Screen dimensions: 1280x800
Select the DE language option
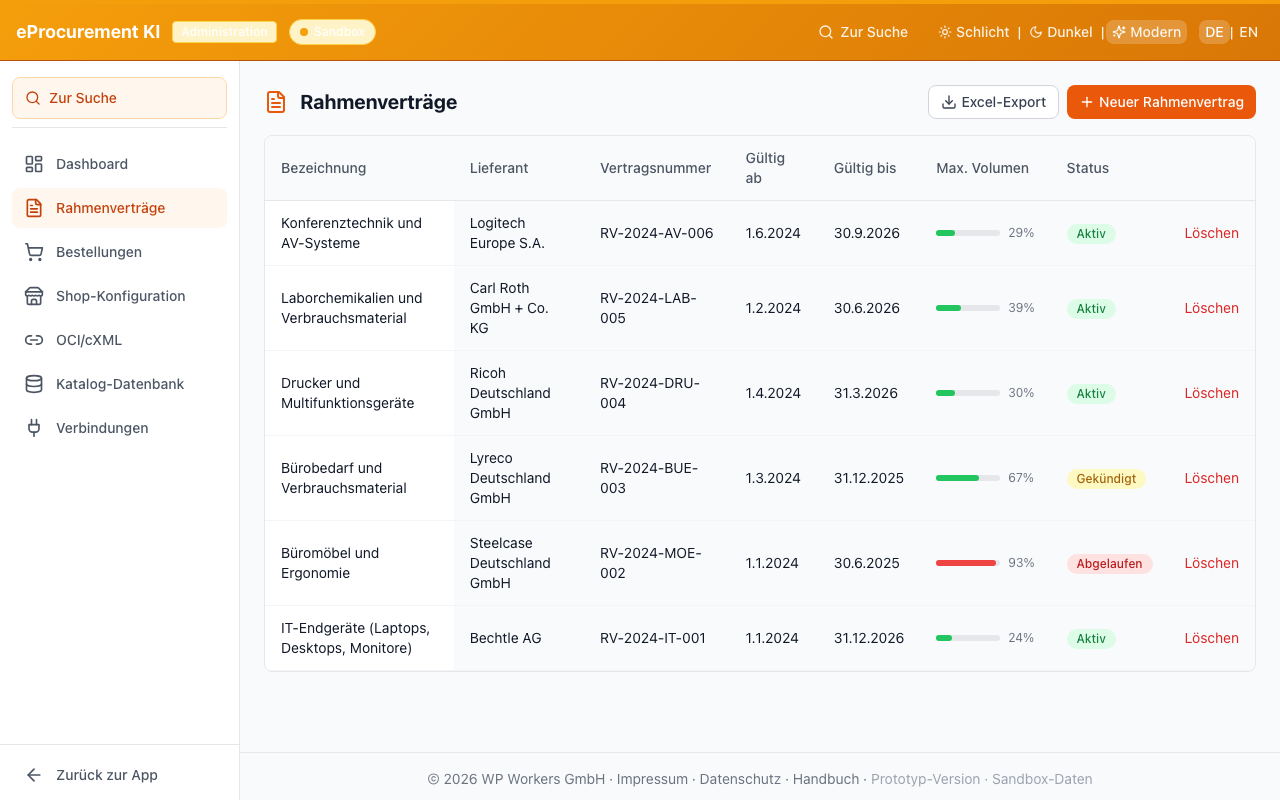pyautogui.click(x=1214, y=32)
